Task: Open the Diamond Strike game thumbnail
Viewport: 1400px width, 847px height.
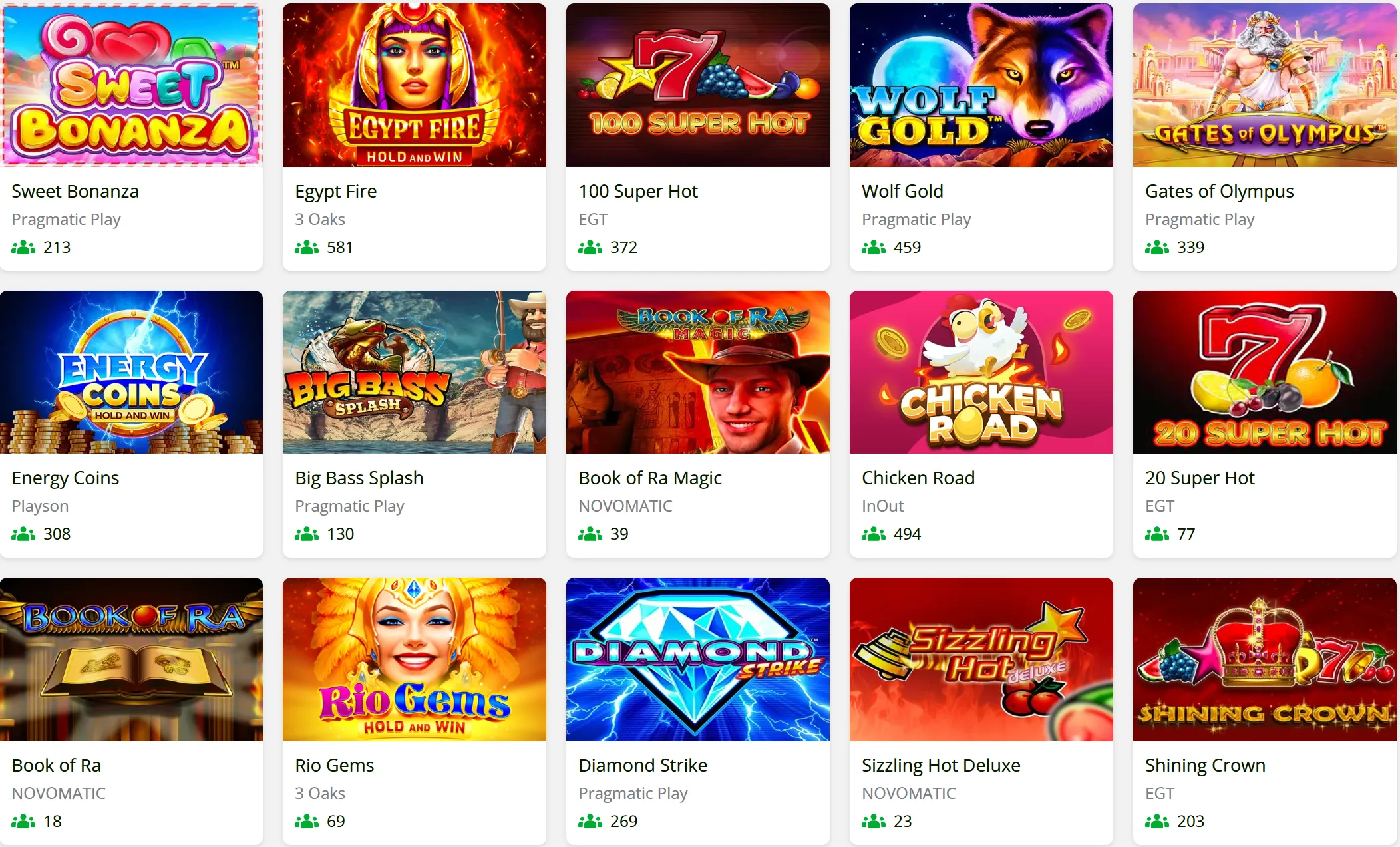Action: click(x=697, y=658)
